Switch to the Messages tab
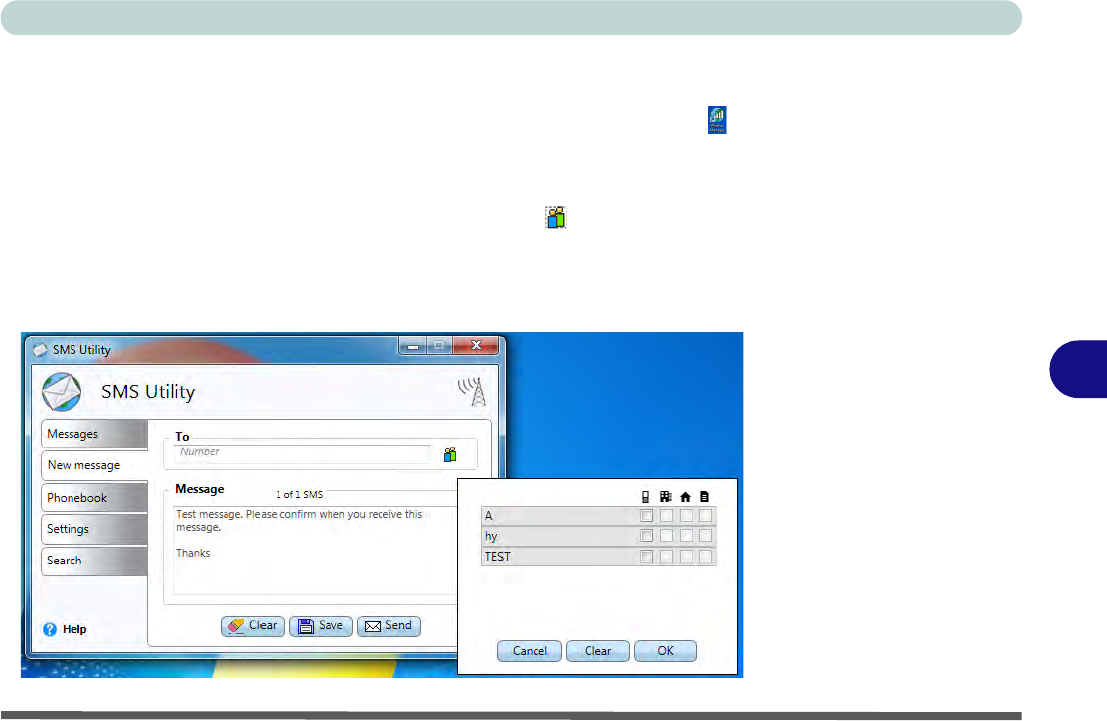The image size is (1107, 721). point(93,434)
